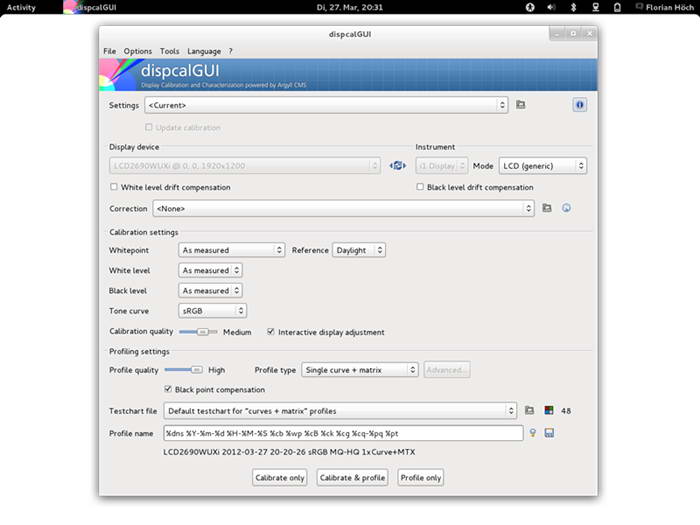700x525 pixels.
Task: Click the correction web globe icon
Action: 566,208
